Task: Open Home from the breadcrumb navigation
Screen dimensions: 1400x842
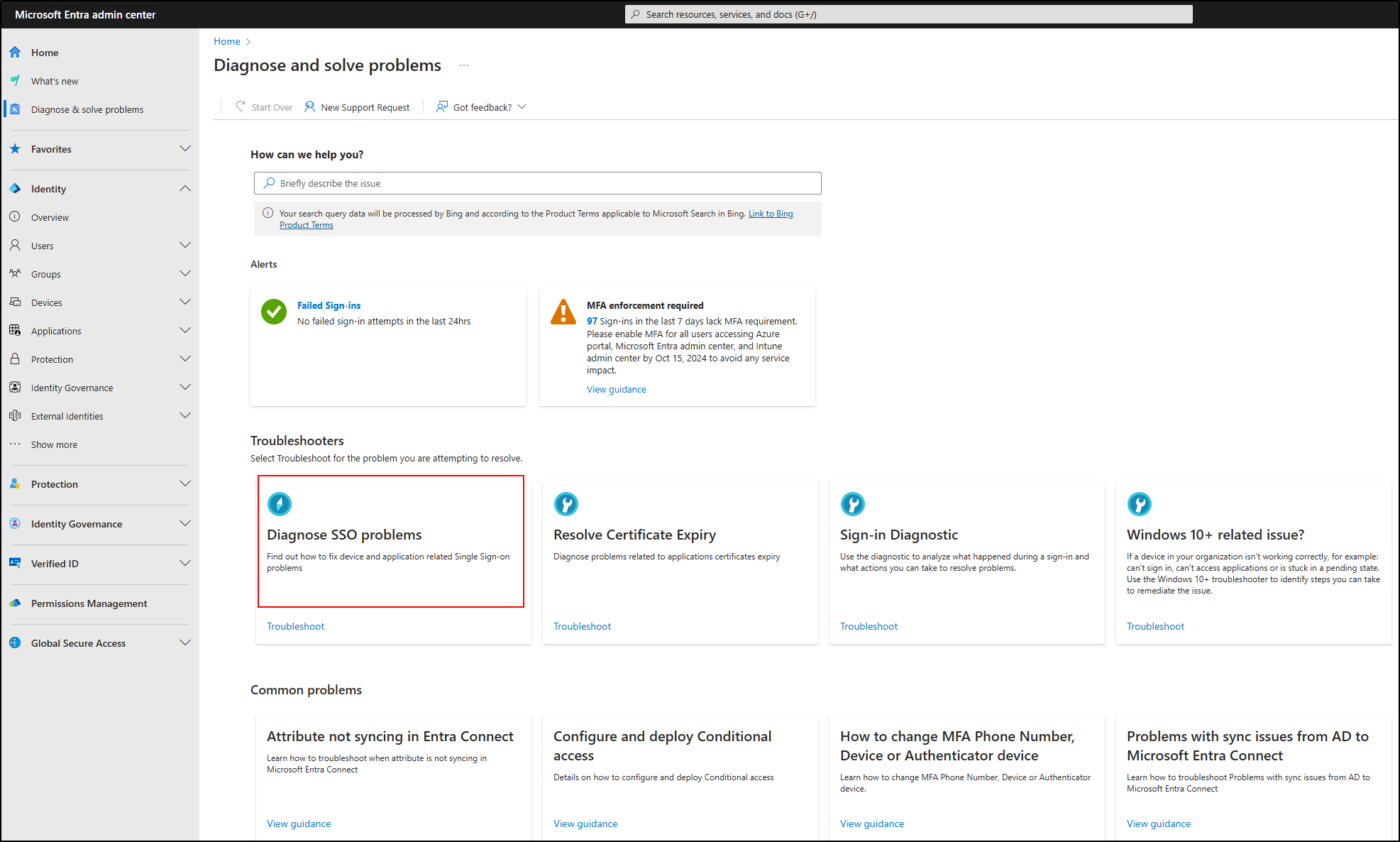Action: 226,41
